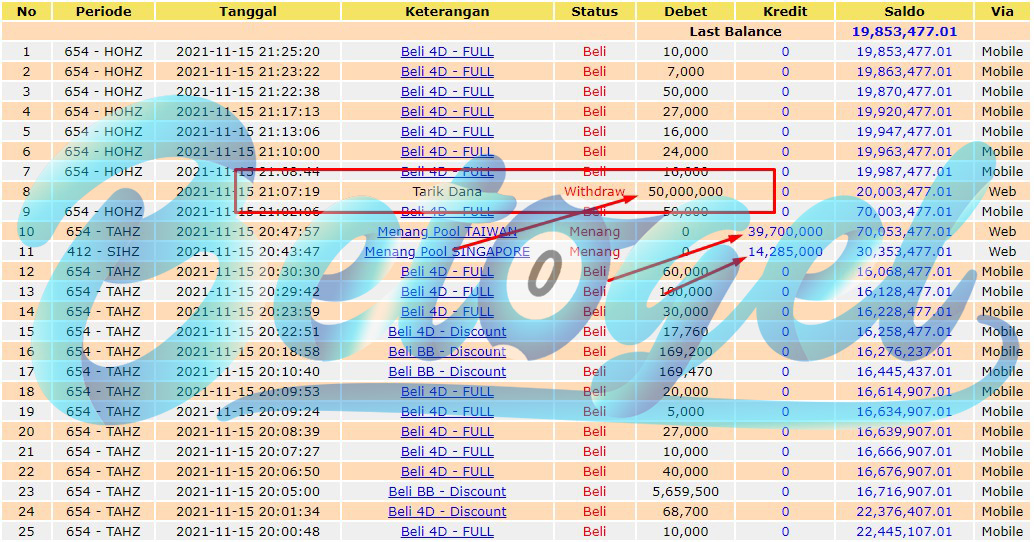The width and height of the screenshot is (1034, 542).
Task: Click the 50,000,000 withdraw debit amount
Action: point(685,191)
